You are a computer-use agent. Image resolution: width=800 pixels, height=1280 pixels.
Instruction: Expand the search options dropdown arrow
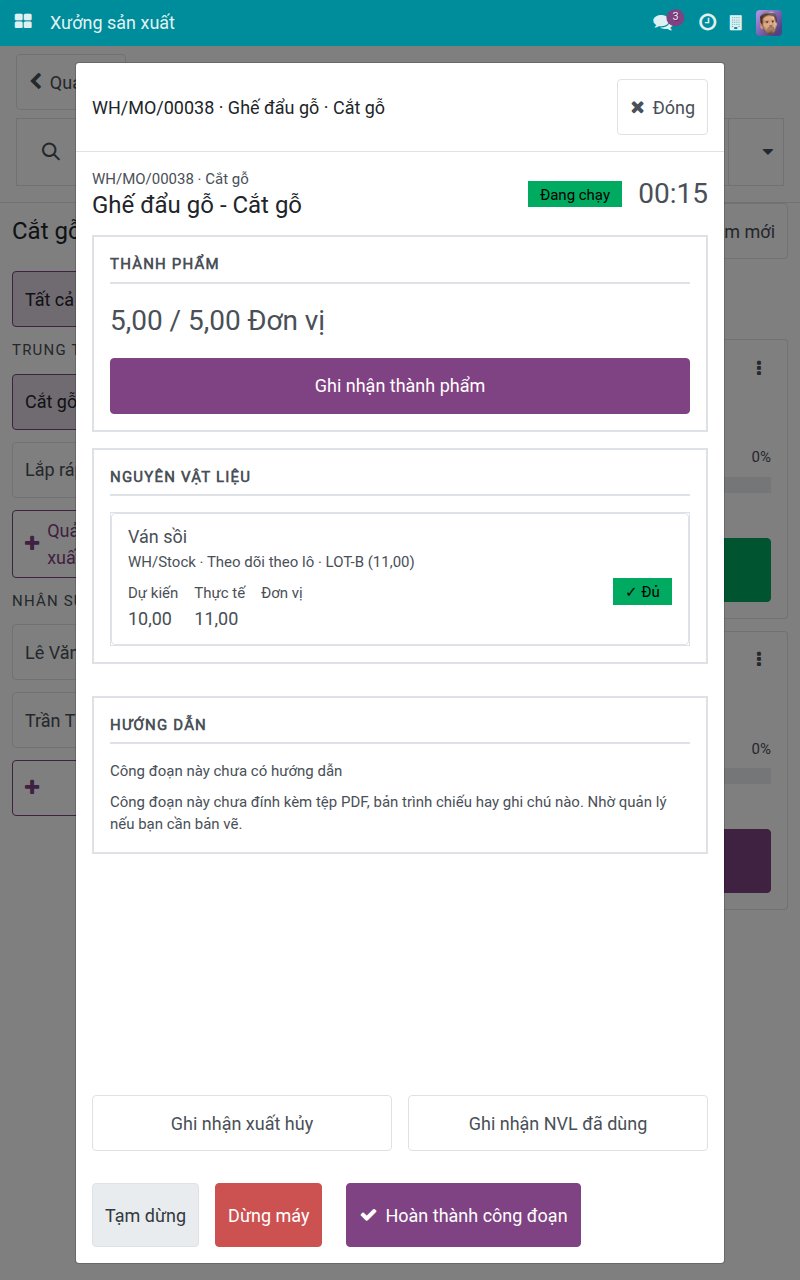tap(768, 152)
